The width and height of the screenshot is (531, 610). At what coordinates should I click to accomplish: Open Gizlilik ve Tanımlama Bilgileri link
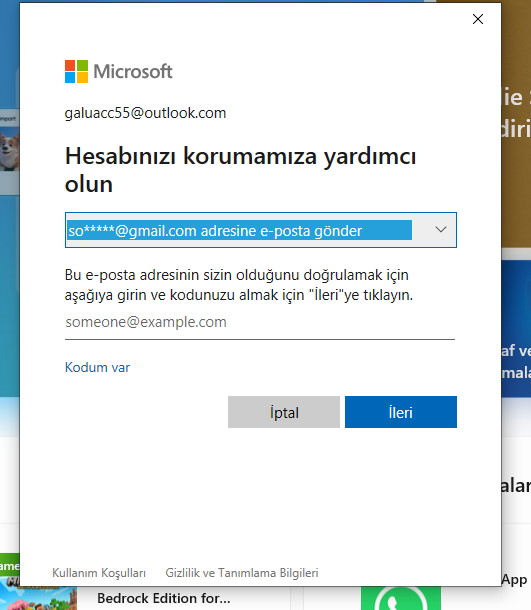[x=242, y=573]
